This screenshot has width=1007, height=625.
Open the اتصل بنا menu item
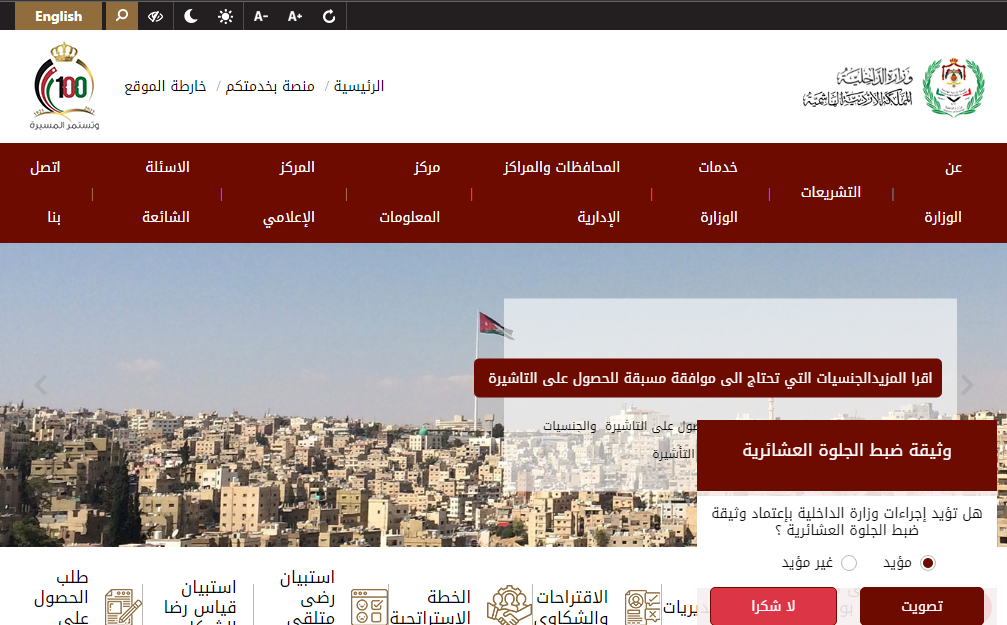tap(45, 192)
